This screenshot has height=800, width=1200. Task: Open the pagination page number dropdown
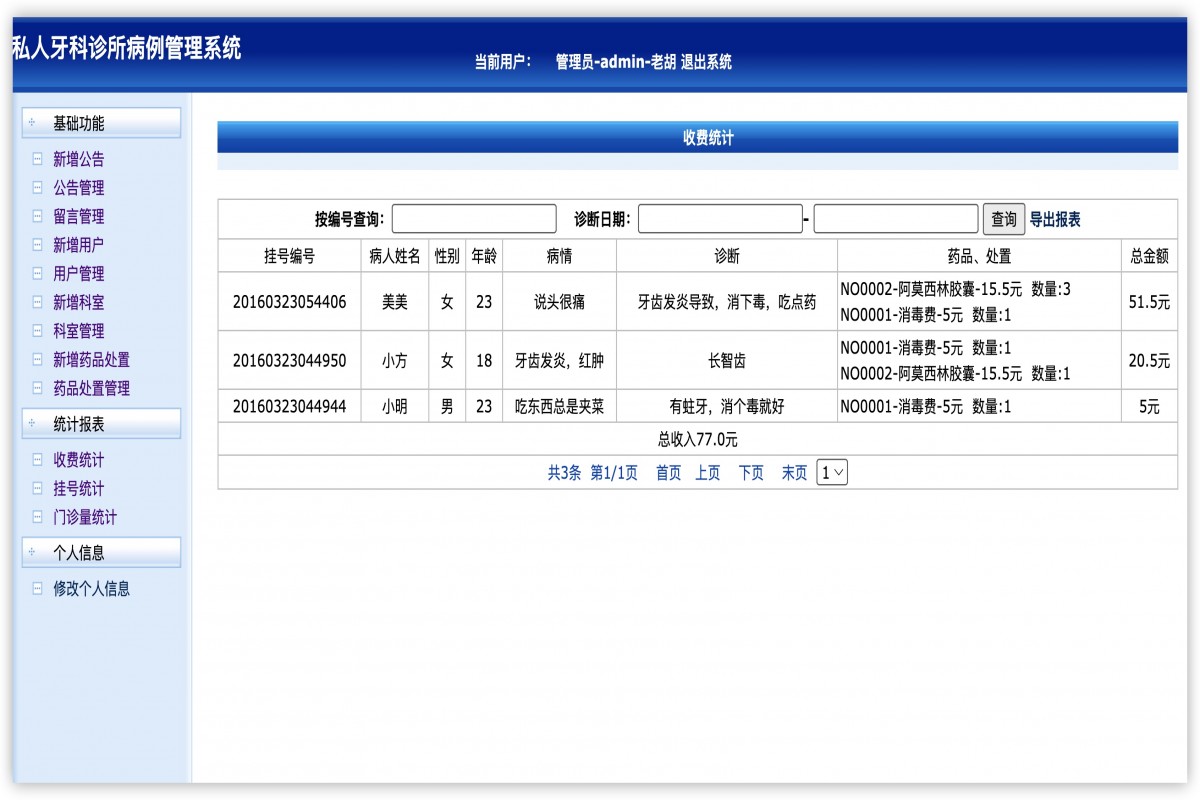834,472
